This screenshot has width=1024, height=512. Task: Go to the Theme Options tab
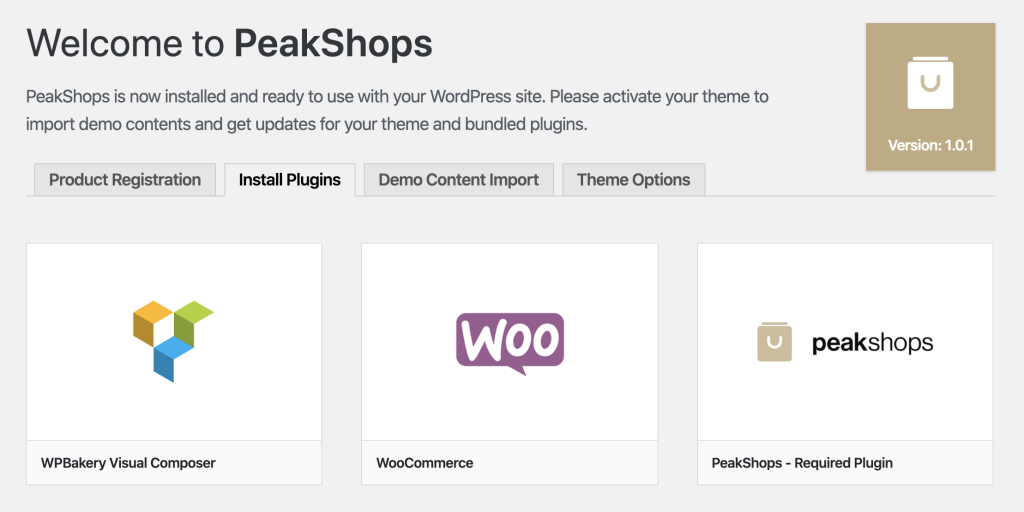click(x=634, y=180)
